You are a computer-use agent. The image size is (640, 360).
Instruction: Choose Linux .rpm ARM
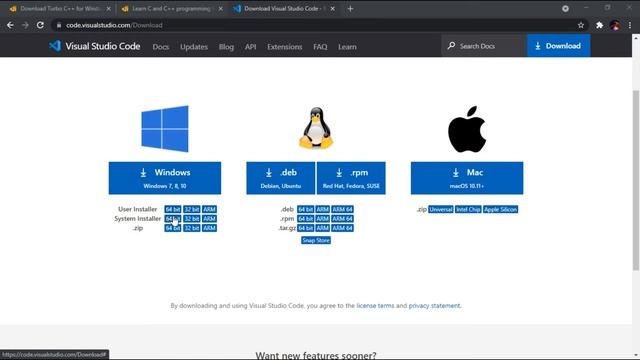pos(322,218)
